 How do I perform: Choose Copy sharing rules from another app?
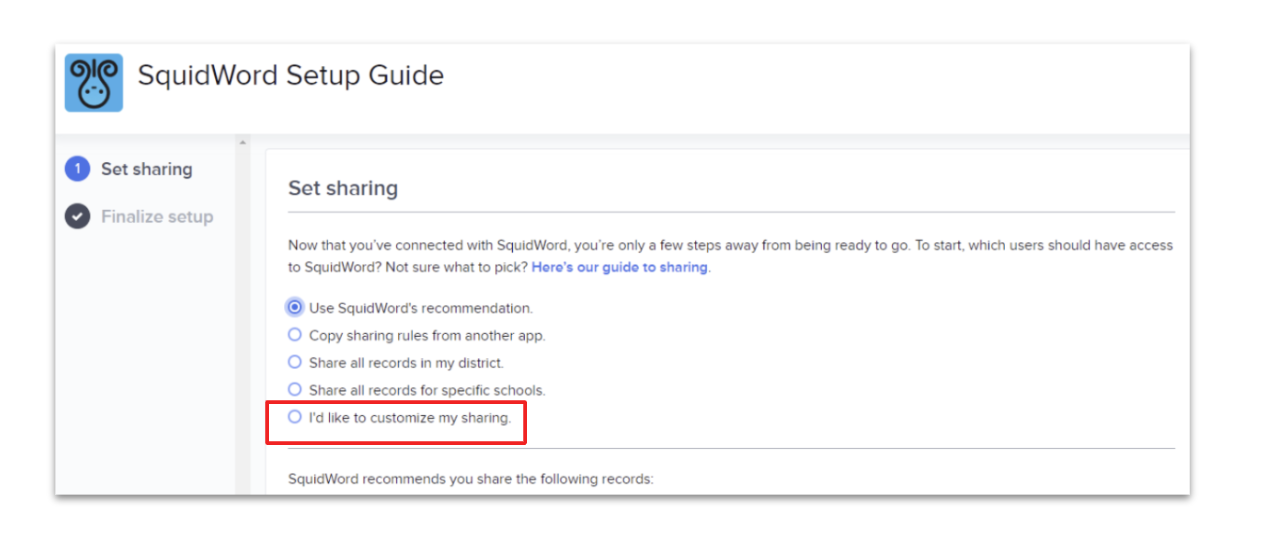click(x=295, y=335)
